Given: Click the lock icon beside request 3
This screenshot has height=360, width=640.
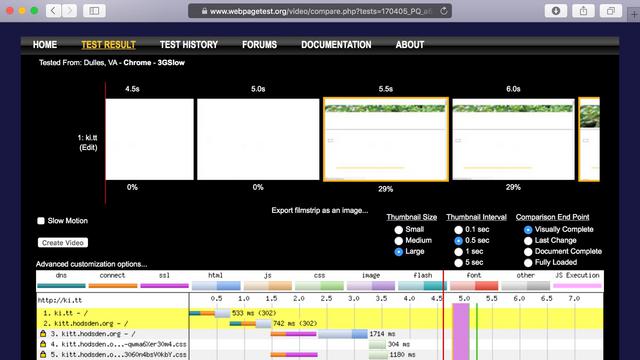Looking at the screenshot, I should [x=43, y=333].
